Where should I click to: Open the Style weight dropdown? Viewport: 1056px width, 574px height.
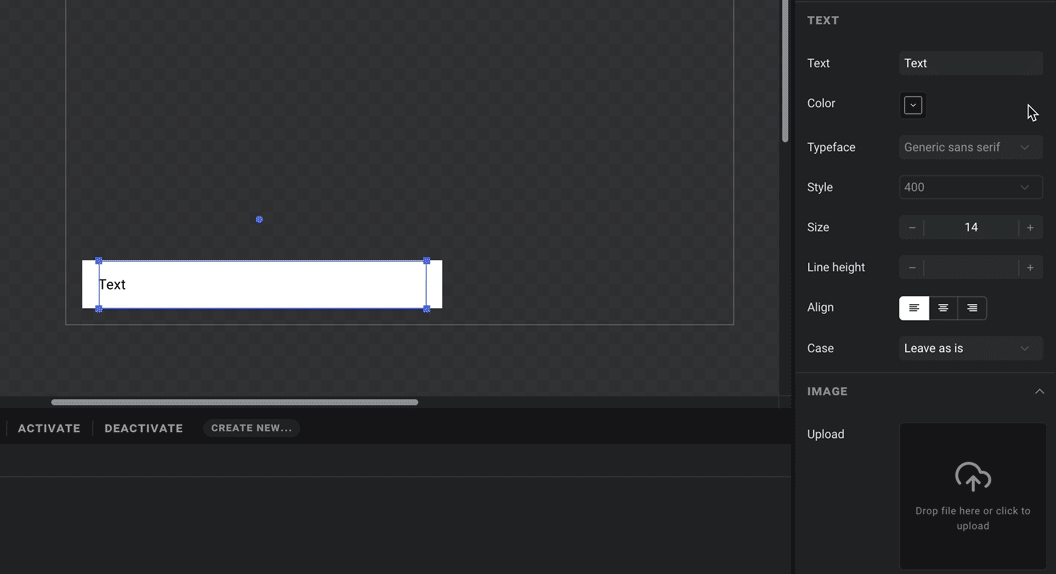(970, 187)
